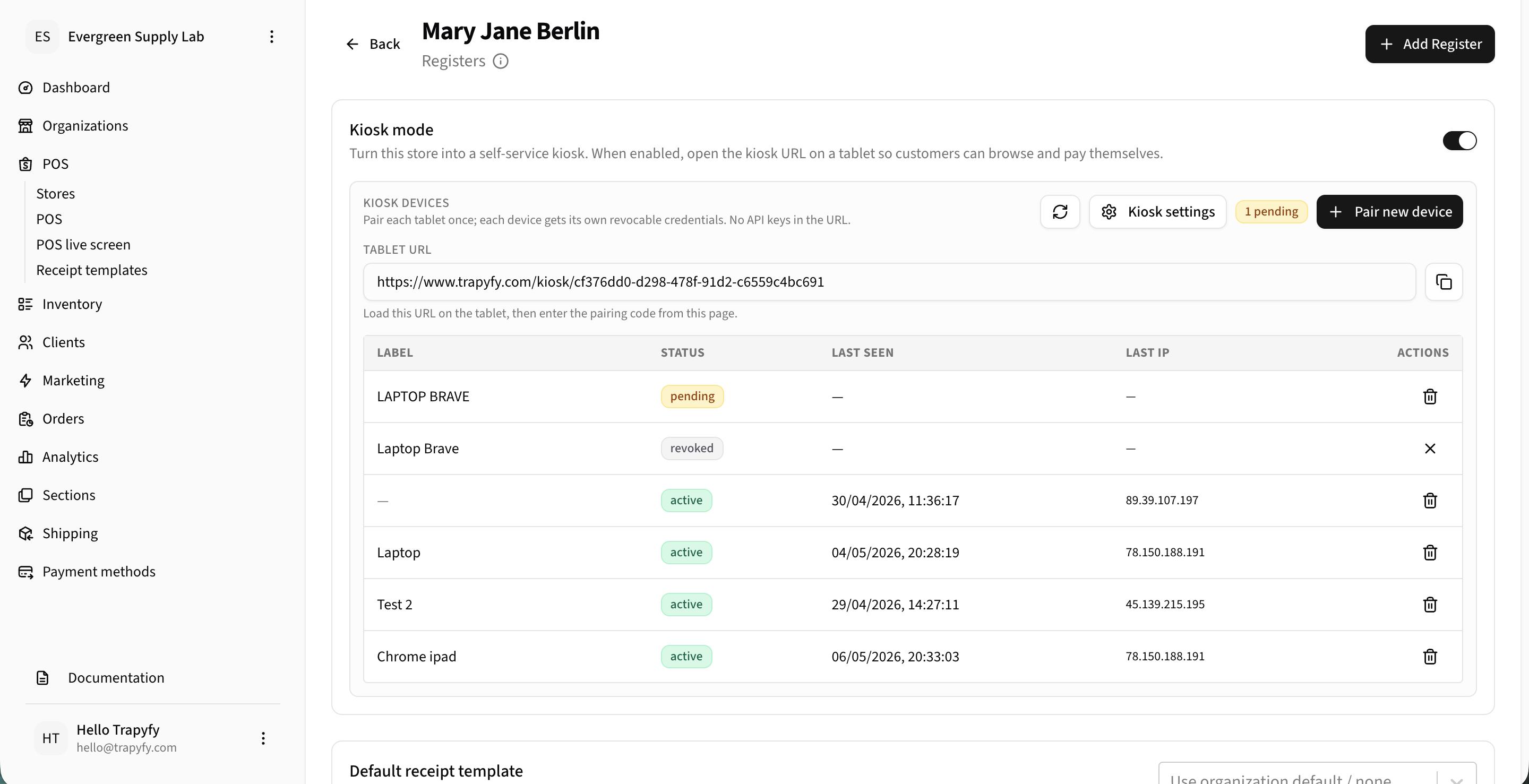
Task: Click the active badge for Chrome ipad
Action: click(686, 657)
